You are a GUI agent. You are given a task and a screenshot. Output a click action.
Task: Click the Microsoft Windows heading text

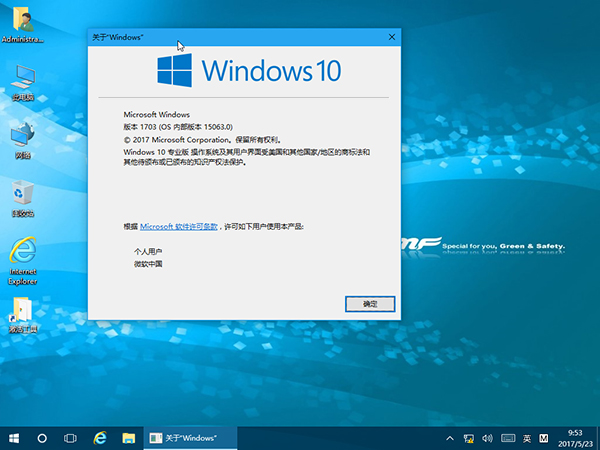(157, 114)
